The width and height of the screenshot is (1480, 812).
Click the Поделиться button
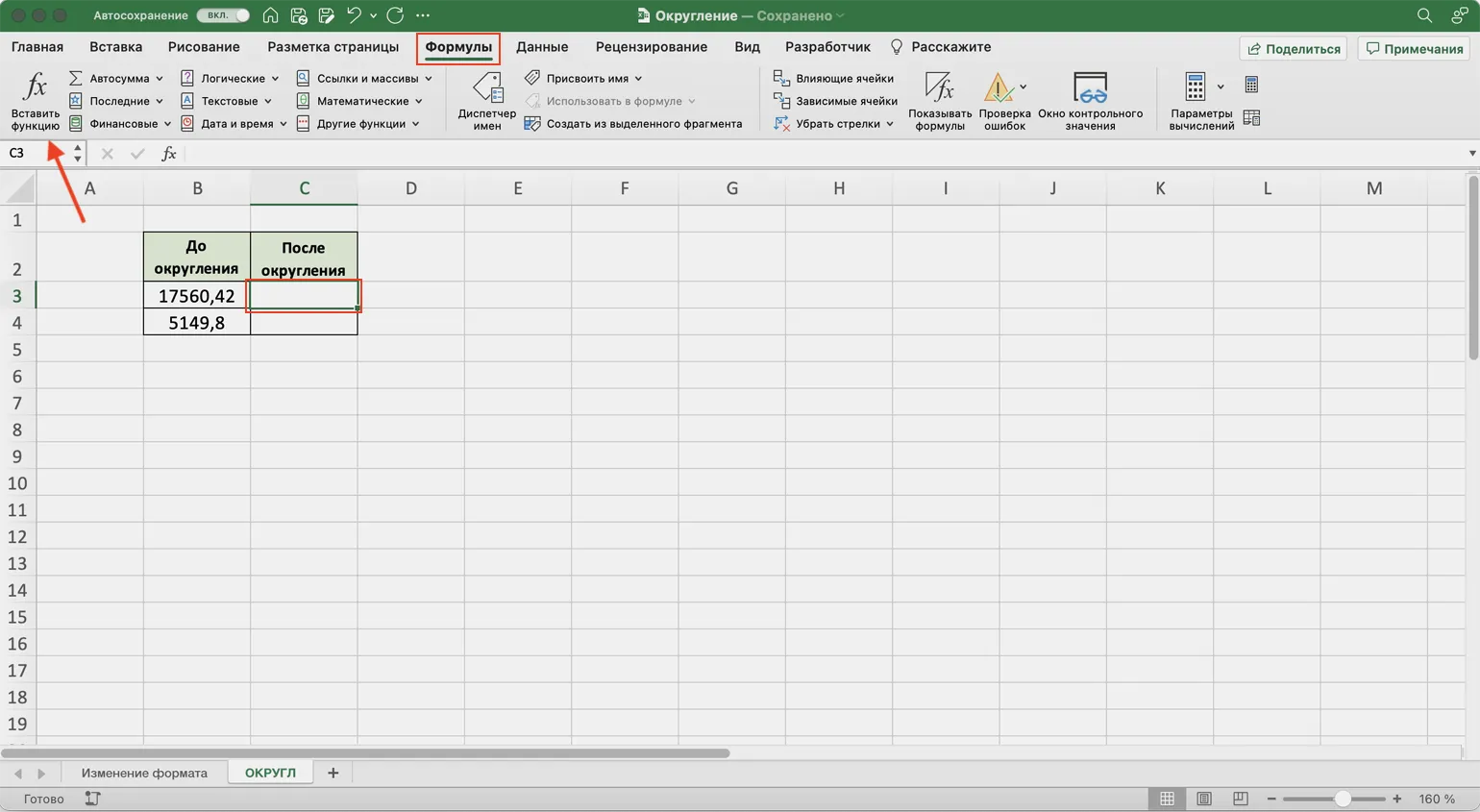pos(1293,48)
